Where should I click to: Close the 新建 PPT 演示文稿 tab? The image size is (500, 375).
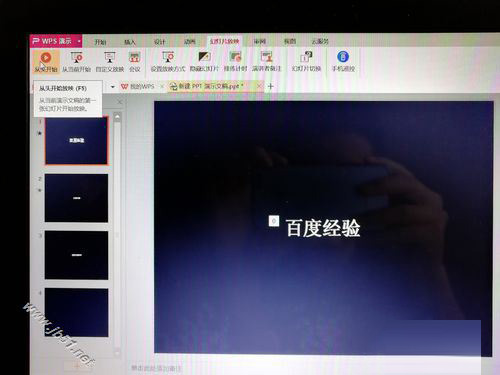pyautogui.click(x=259, y=86)
